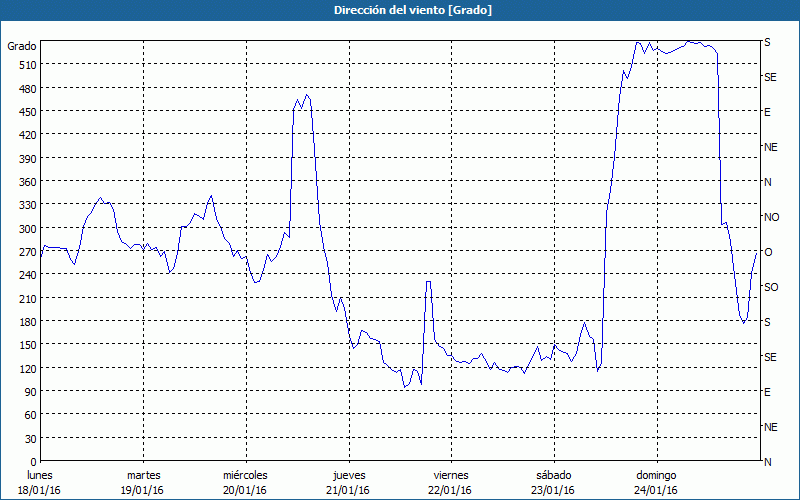Select the 'viernes 22/01/16' date label
Viewport: 800px width, 500px height.
click(450, 482)
